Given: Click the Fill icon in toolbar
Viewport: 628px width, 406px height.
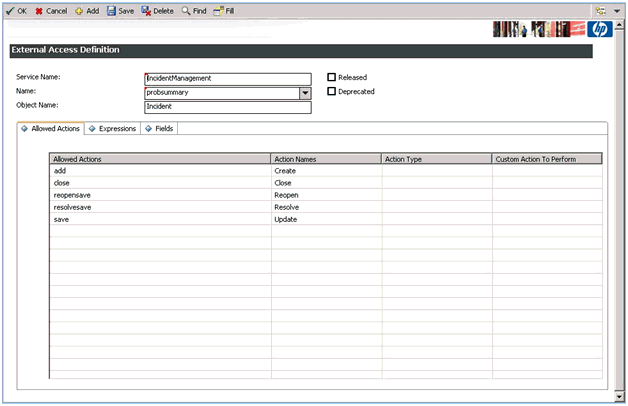Looking at the screenshot, I should click(218, 11).
